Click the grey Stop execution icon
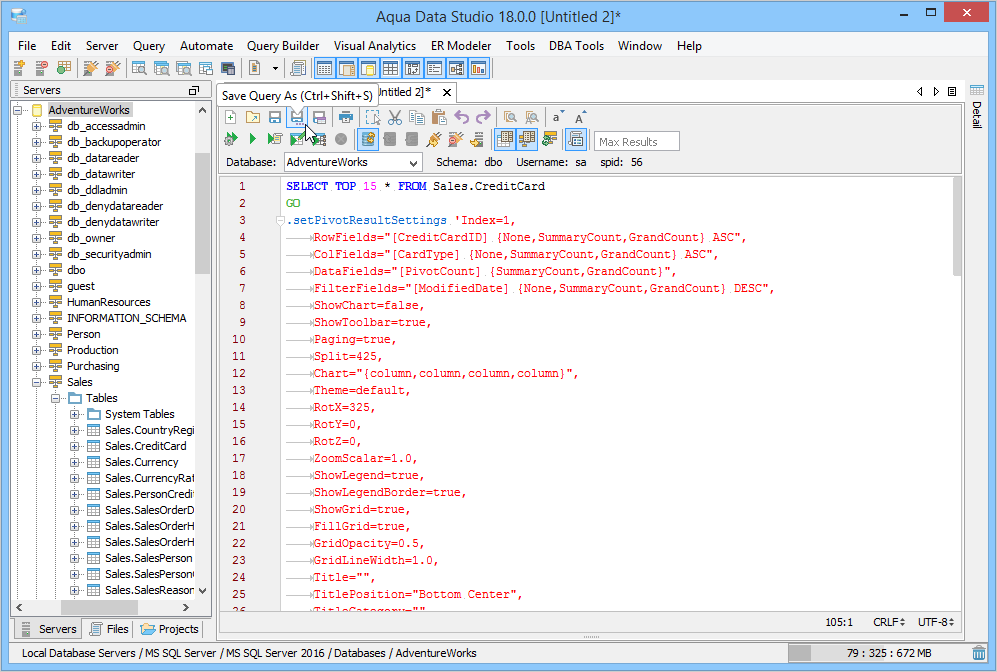 pos(341,139)
